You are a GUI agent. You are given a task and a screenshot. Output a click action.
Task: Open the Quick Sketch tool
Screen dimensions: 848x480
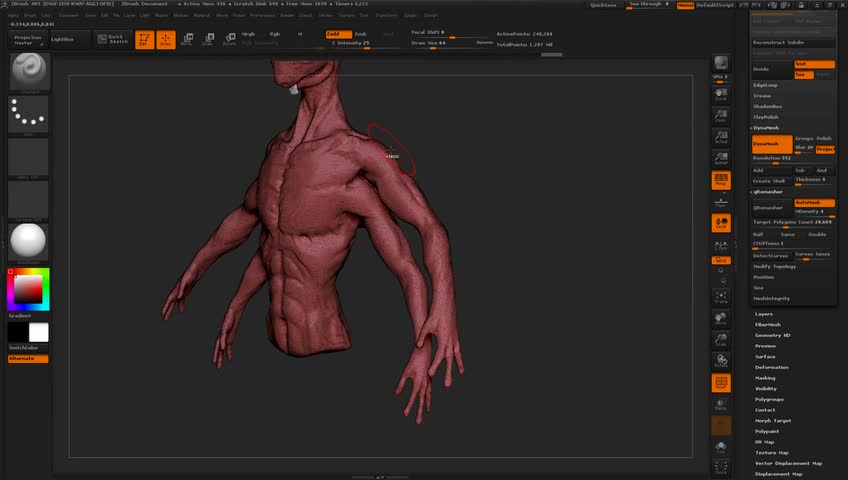pyautogui.click(x=113, y=39)
